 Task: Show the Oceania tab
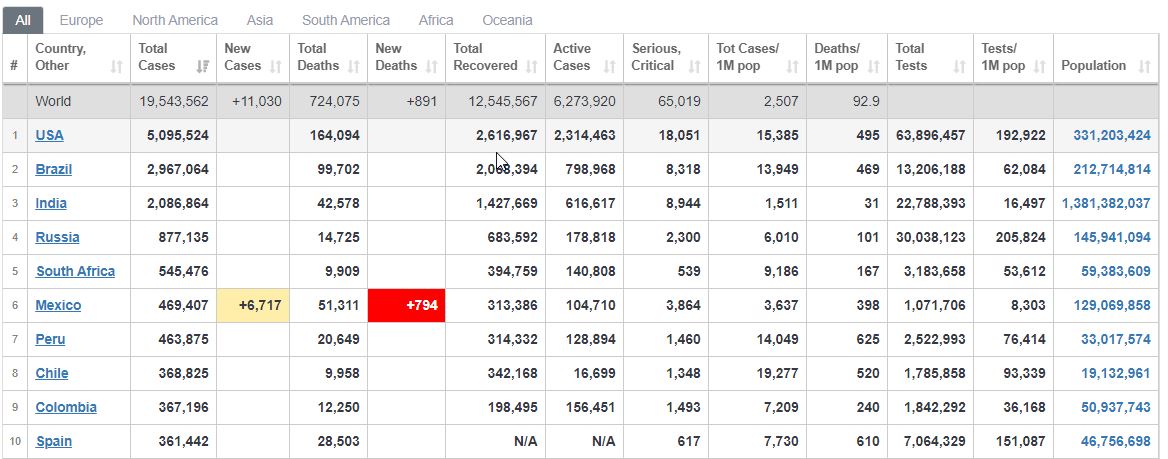[507, 20]
